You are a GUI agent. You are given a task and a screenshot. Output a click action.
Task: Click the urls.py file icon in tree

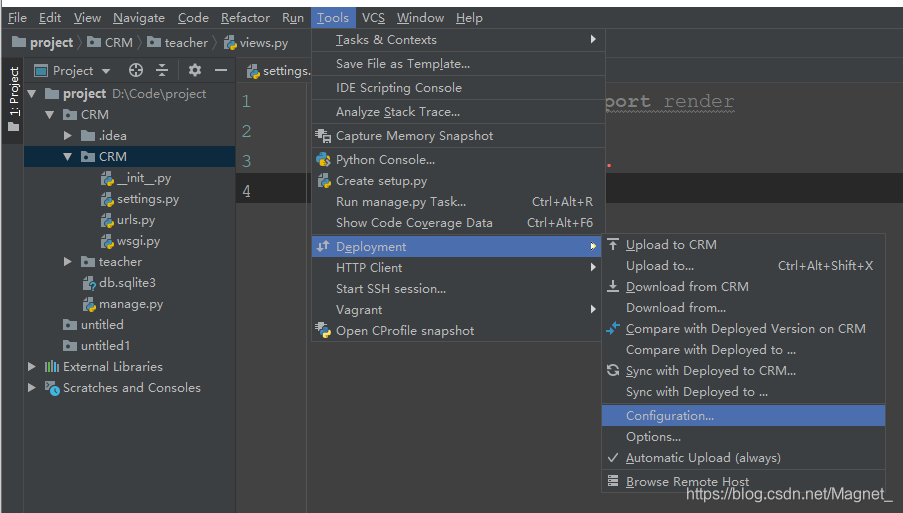click(x=107, y=221)
